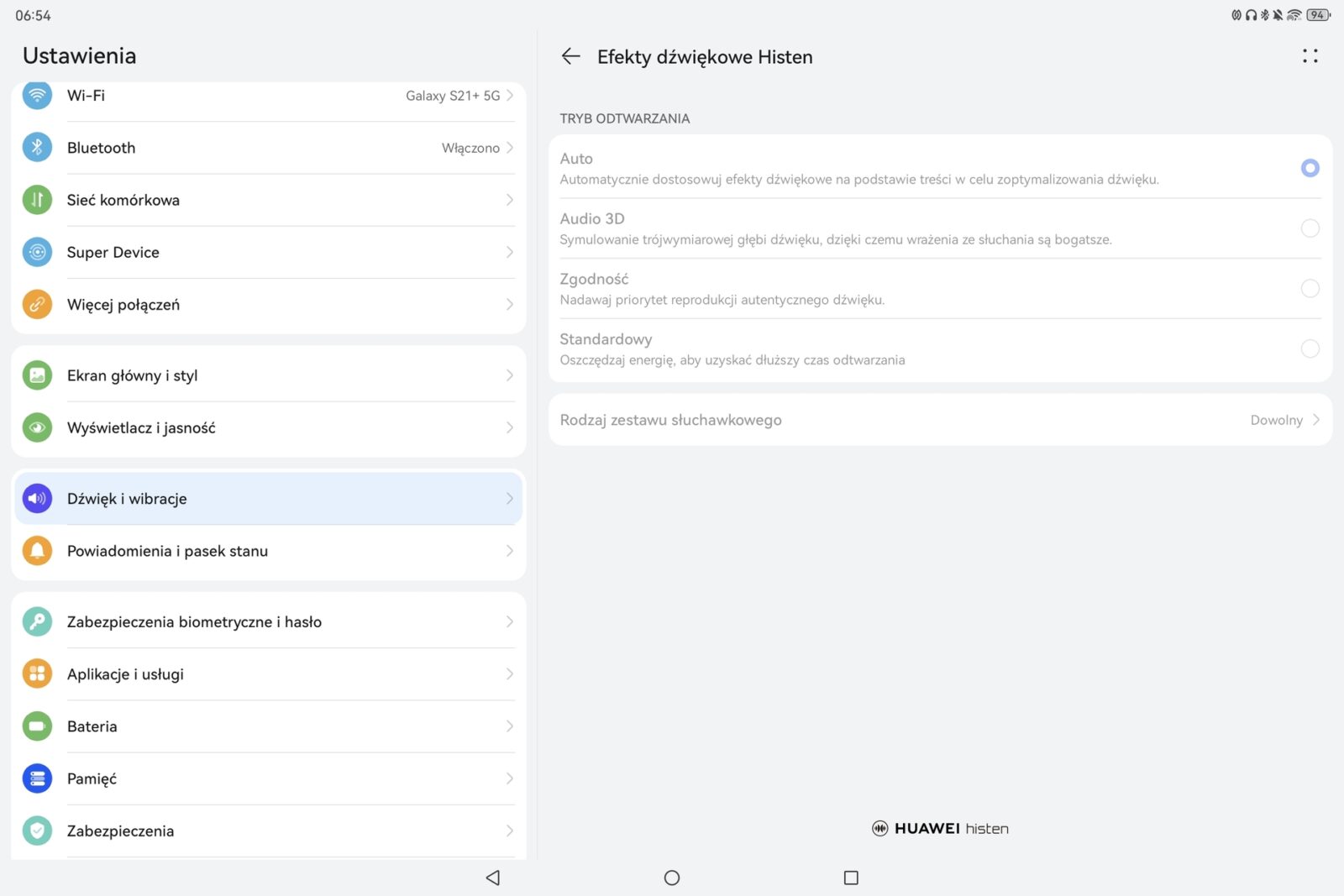Screen dimensions: 1344x896
Task: Choose the Zgodność radio option
Action: click(x=1310, y=289)
